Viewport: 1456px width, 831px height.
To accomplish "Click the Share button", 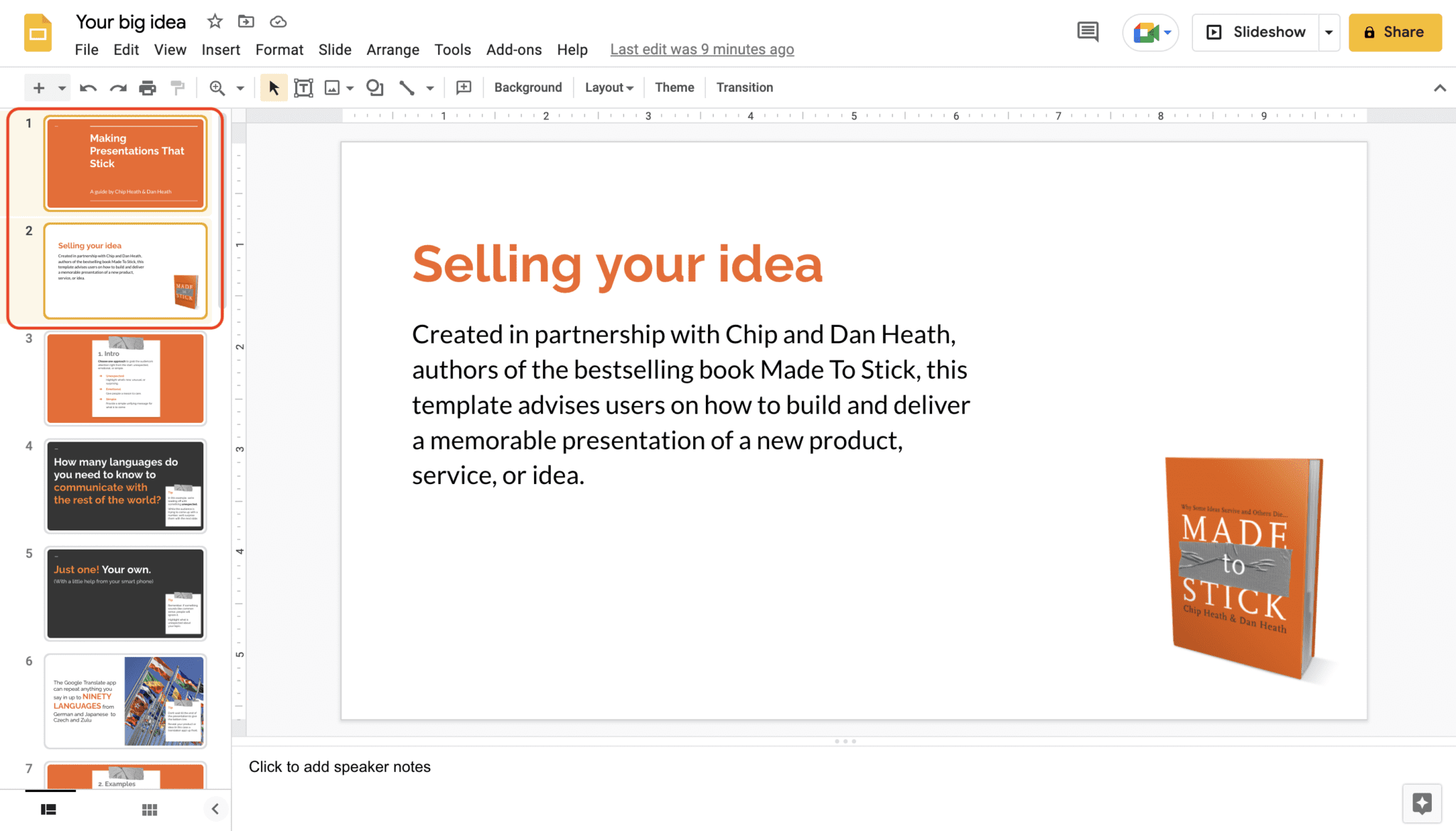I will pyautogui.click(x=1395, y=33).
